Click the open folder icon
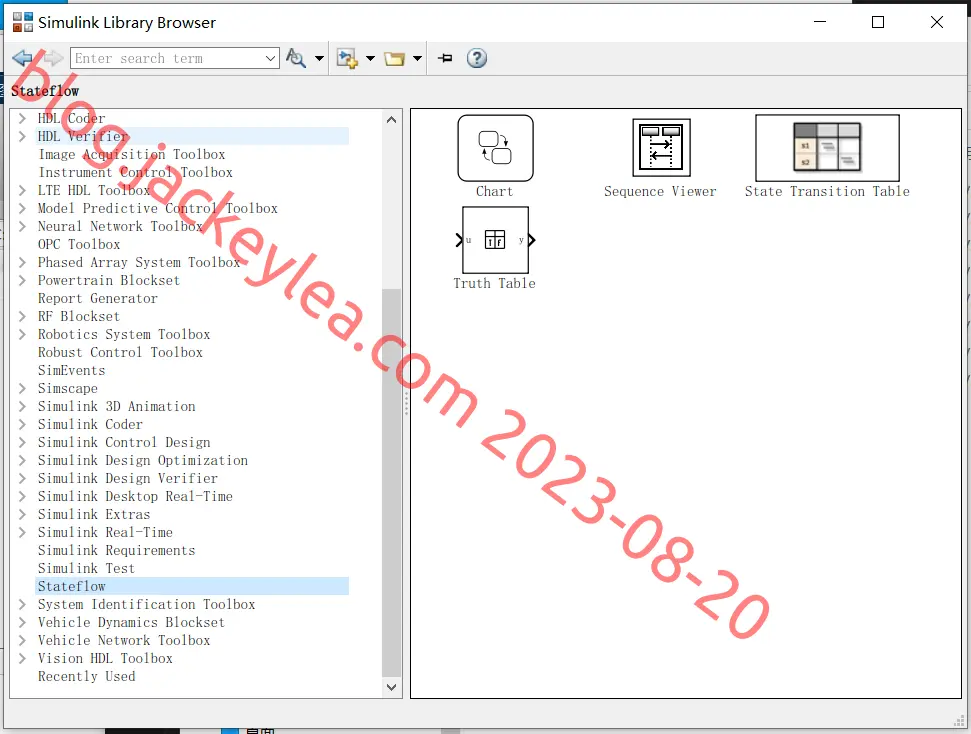The image size is (971, 734). click(x=394, y=58)
